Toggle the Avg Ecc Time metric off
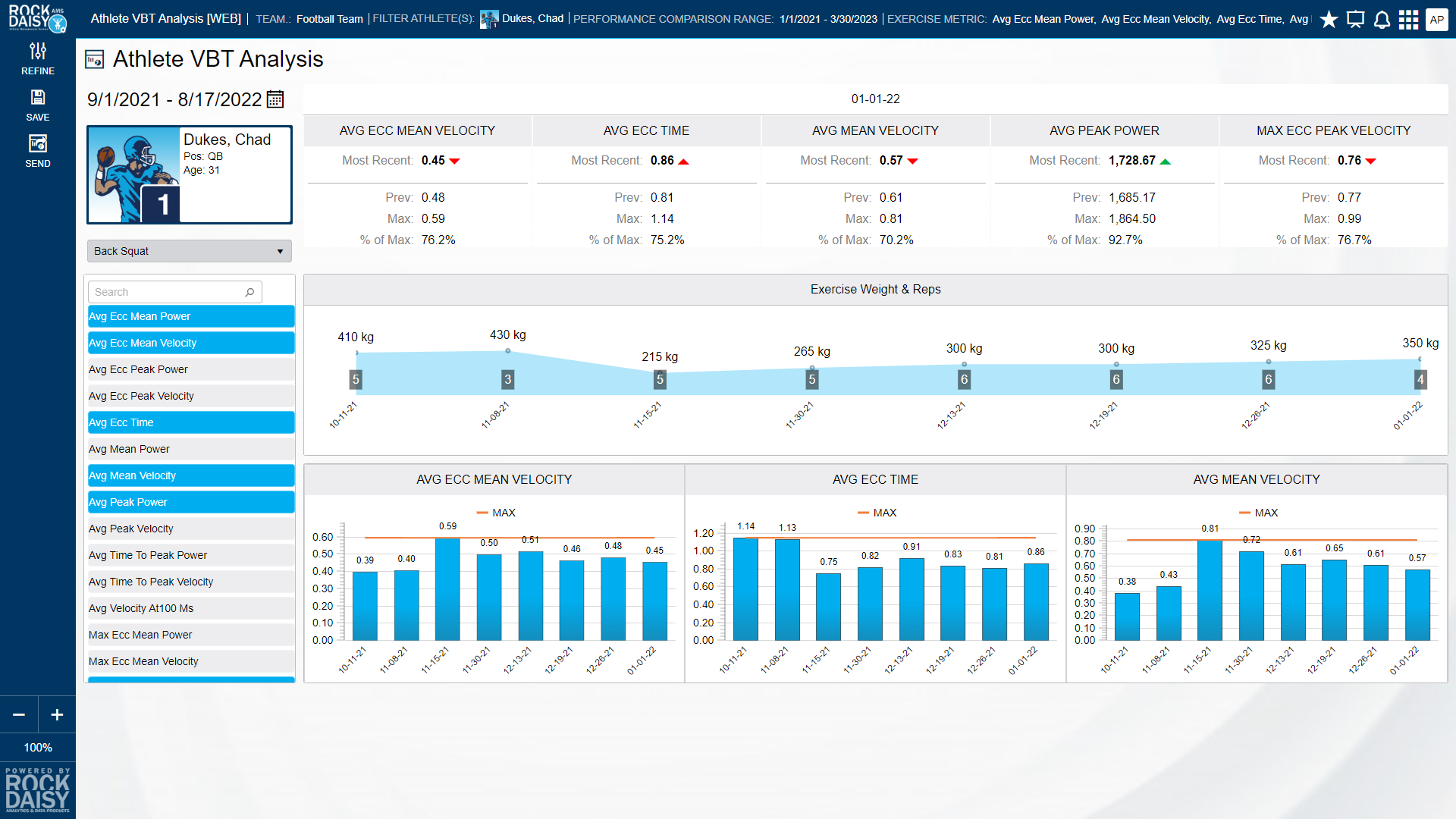The width and height of the screenshot is (1456, 819). tap(190, 422)
